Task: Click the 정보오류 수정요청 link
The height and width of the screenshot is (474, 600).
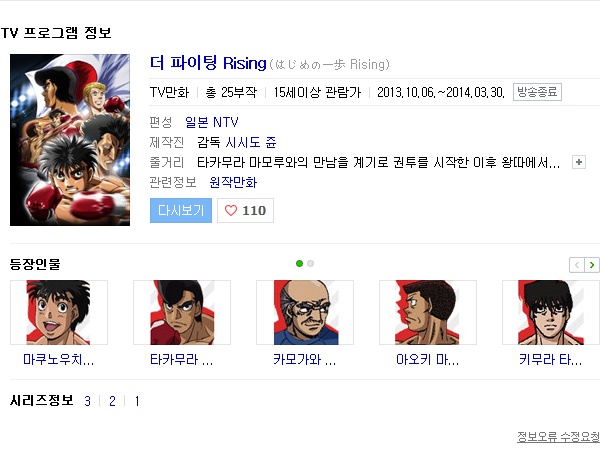Action: (558, 437)
